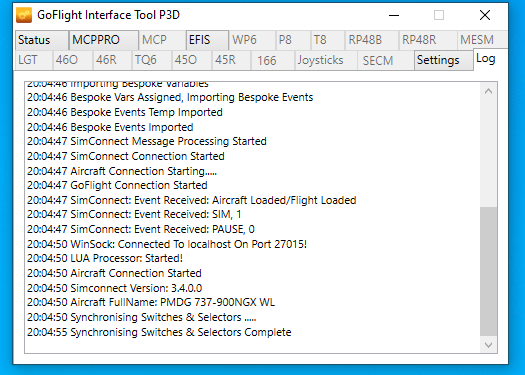Click the "Aircraft FullName: PMDG 737-900NGX WL" line

click(151, 302)
